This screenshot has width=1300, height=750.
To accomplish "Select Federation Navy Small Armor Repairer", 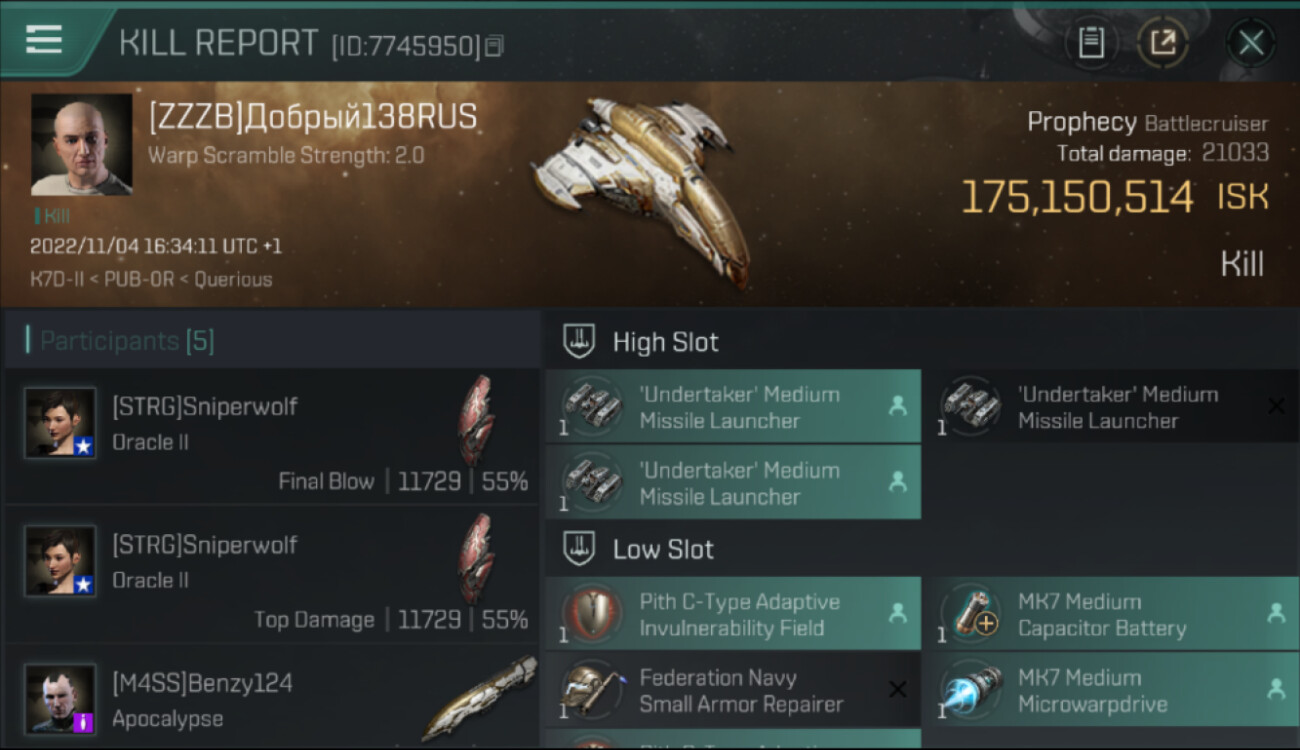I will click(x=732, y=690).
